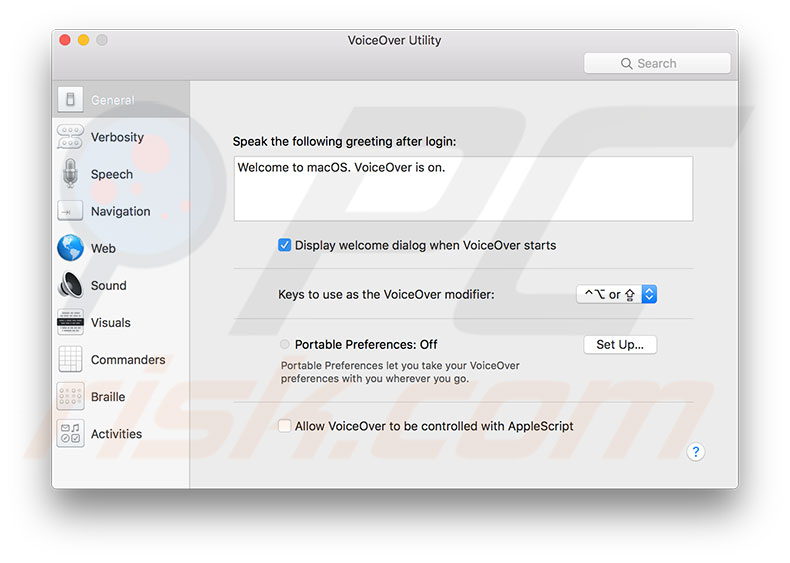Open the Commanders category label
This screenshot has width=790, height=563.
point(128,359)
